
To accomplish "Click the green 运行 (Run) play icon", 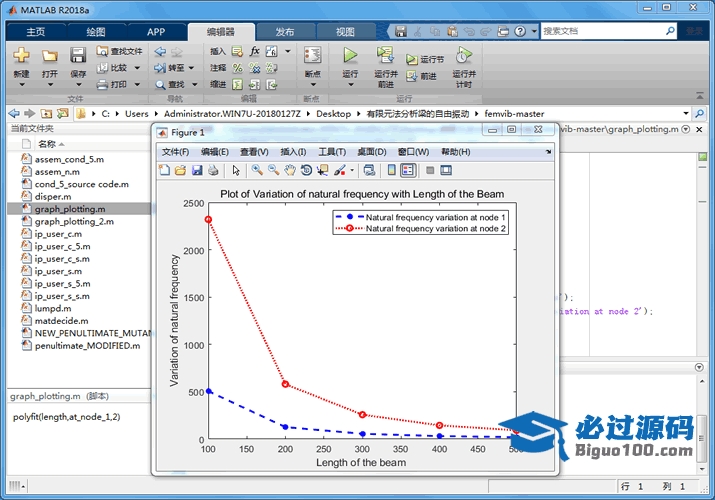I will (350, 55).
